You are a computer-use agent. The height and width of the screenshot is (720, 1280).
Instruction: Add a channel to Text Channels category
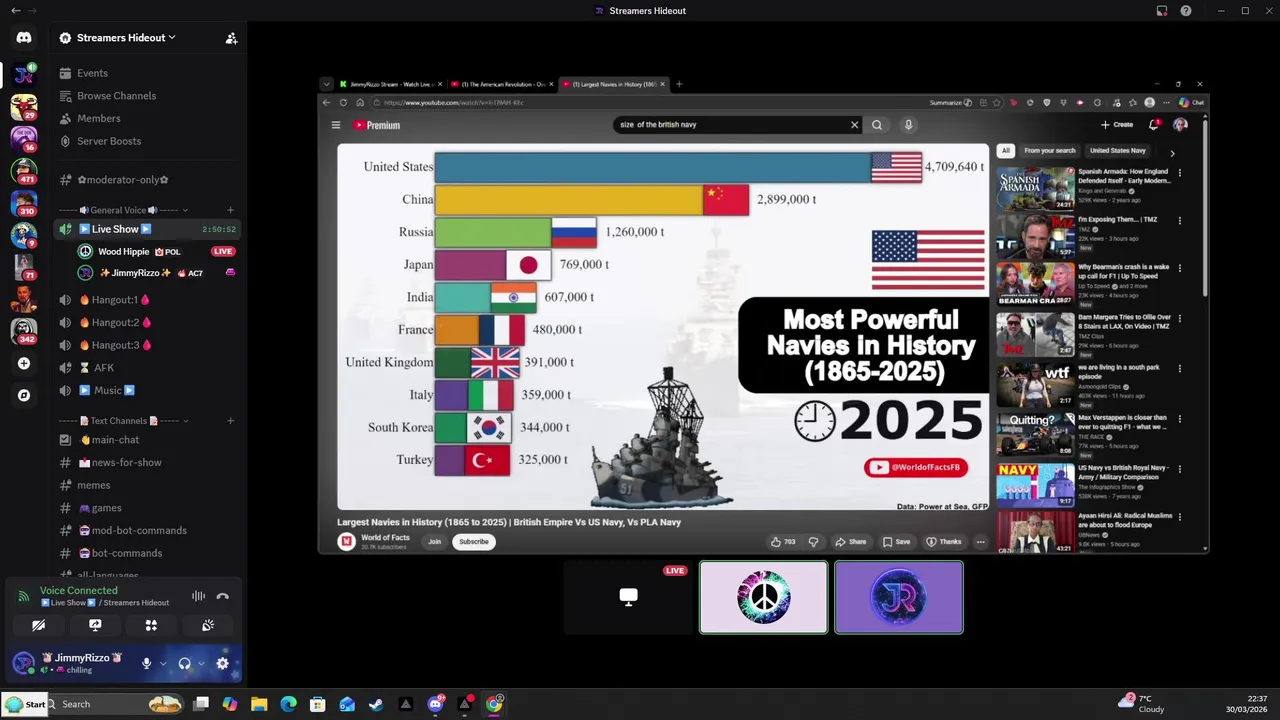[230, 421]
